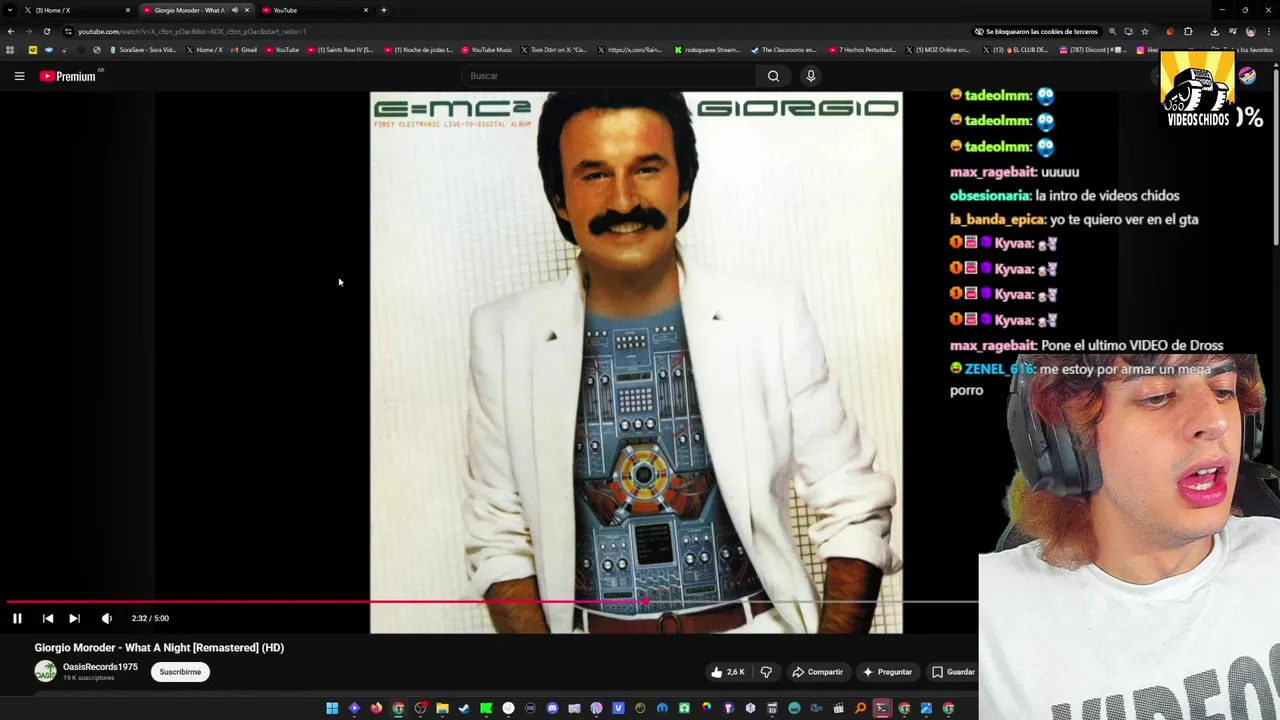Skip to the next video
Image resolution: width=1280 pixels, height=720 pixels.
[x=74, y=618]
